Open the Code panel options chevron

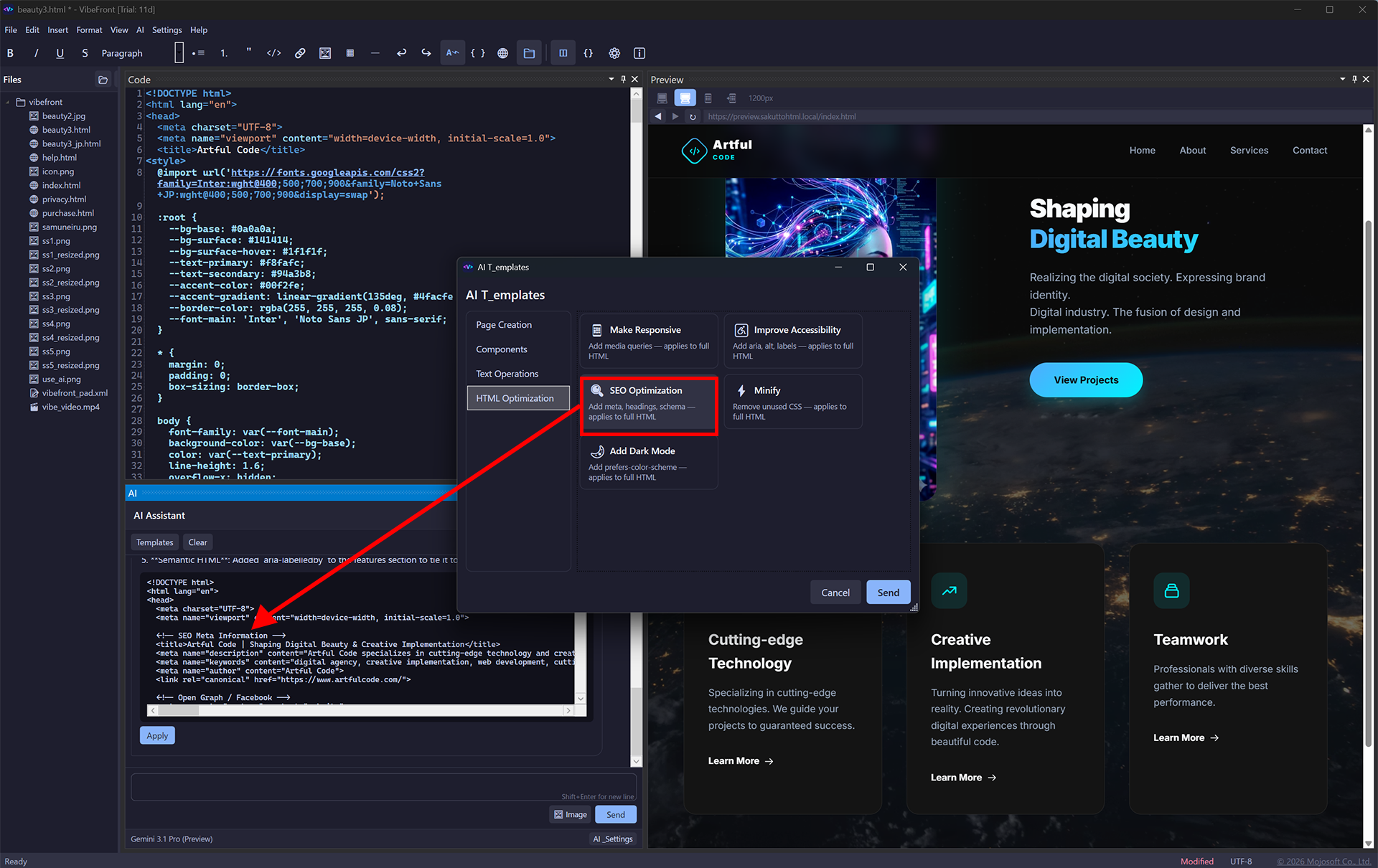(611, 79)
